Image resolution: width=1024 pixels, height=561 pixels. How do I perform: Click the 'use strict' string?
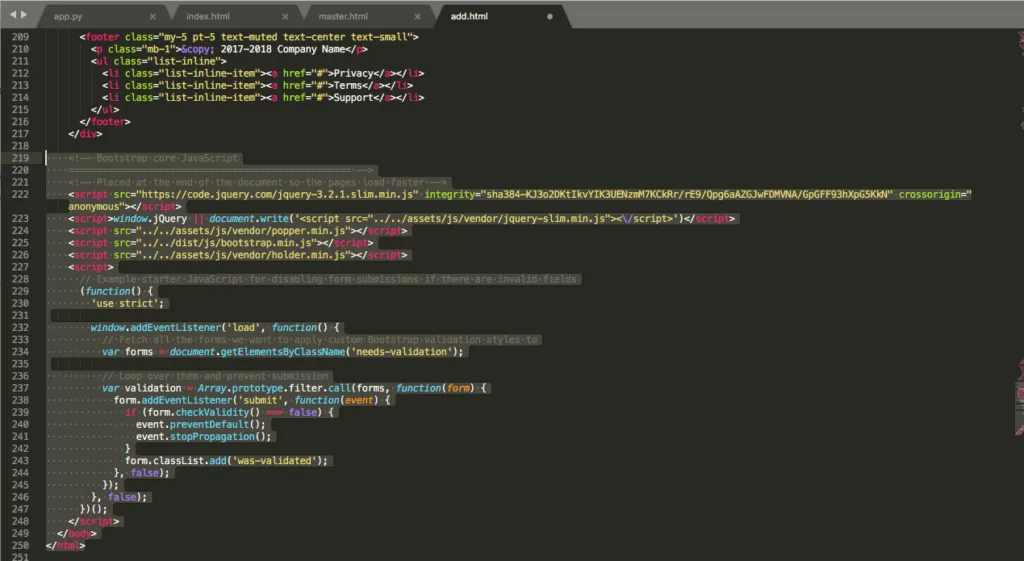[x=127, y=303]
